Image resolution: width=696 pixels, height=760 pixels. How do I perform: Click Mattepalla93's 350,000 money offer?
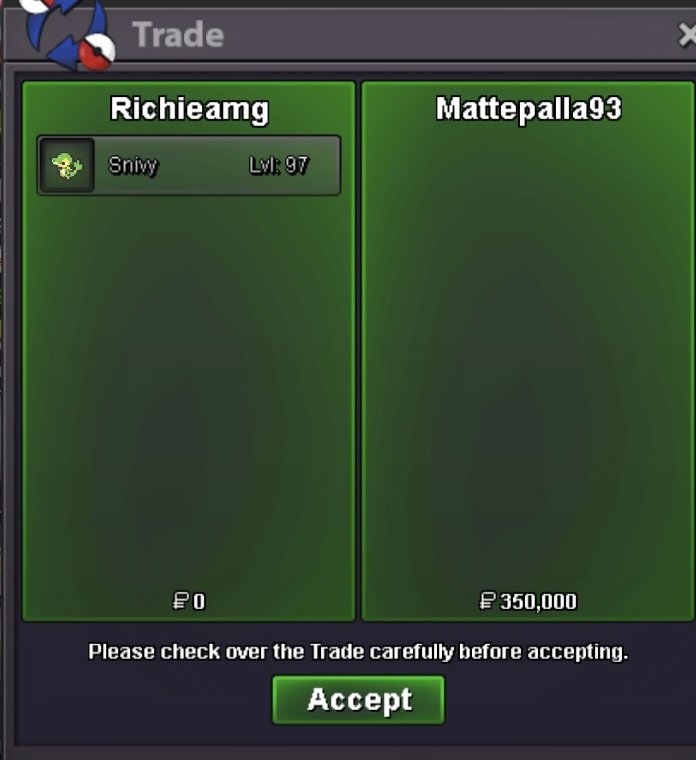pyautogui.click(x=538, y=602)
